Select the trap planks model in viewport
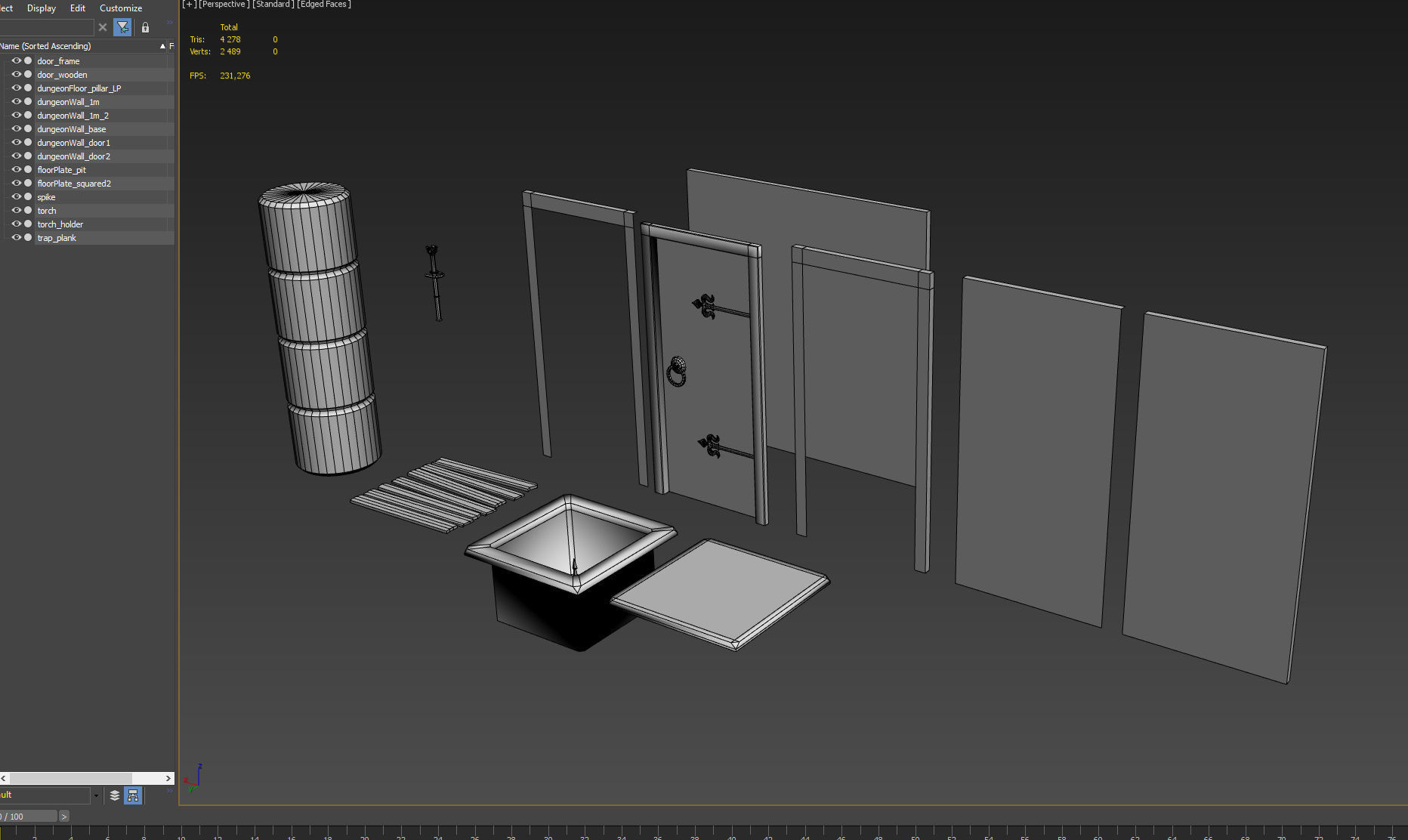Screen dimensions: 1408x840 coord(444,494)
